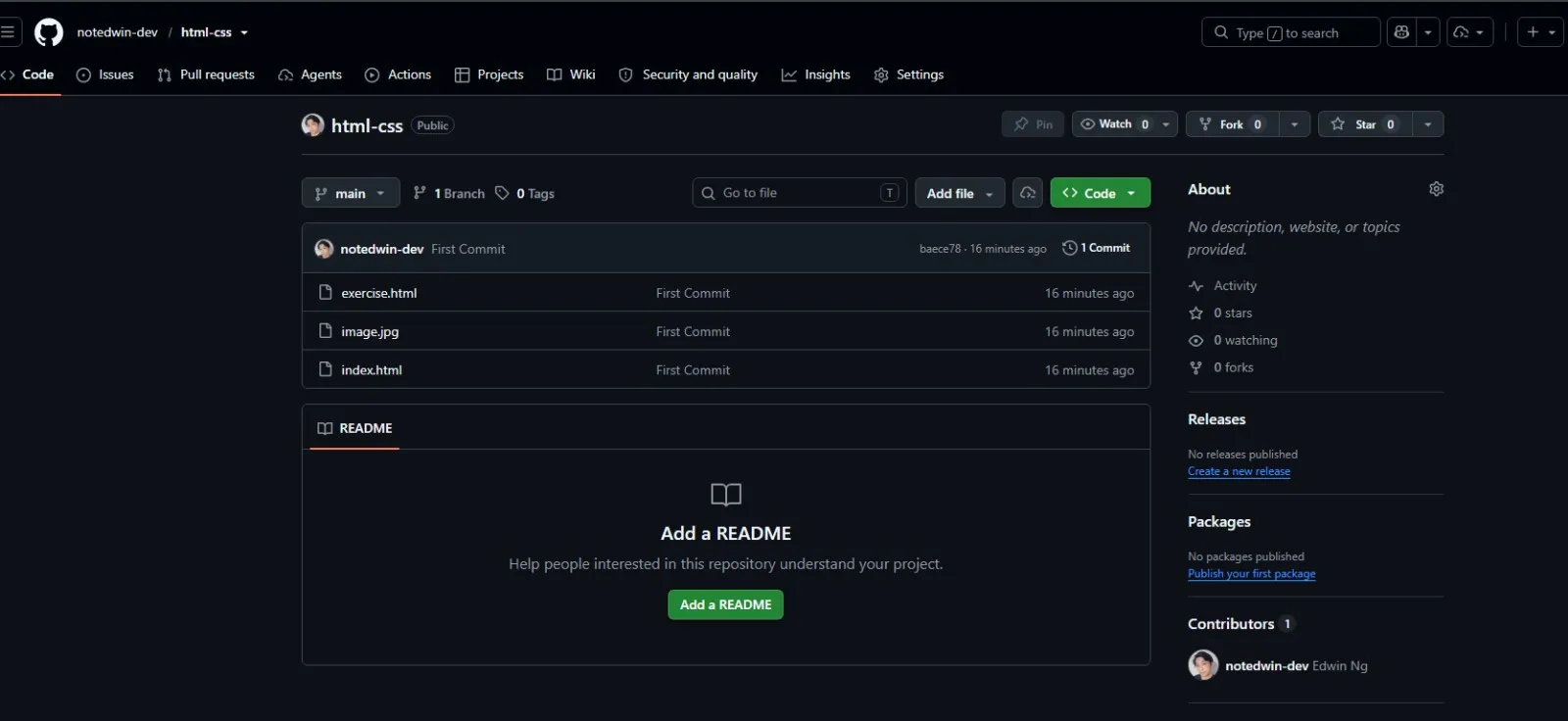The width and height of the screenshot is (1568, 721).
Task: View the 0 stars link
Action: [1220, 313]
